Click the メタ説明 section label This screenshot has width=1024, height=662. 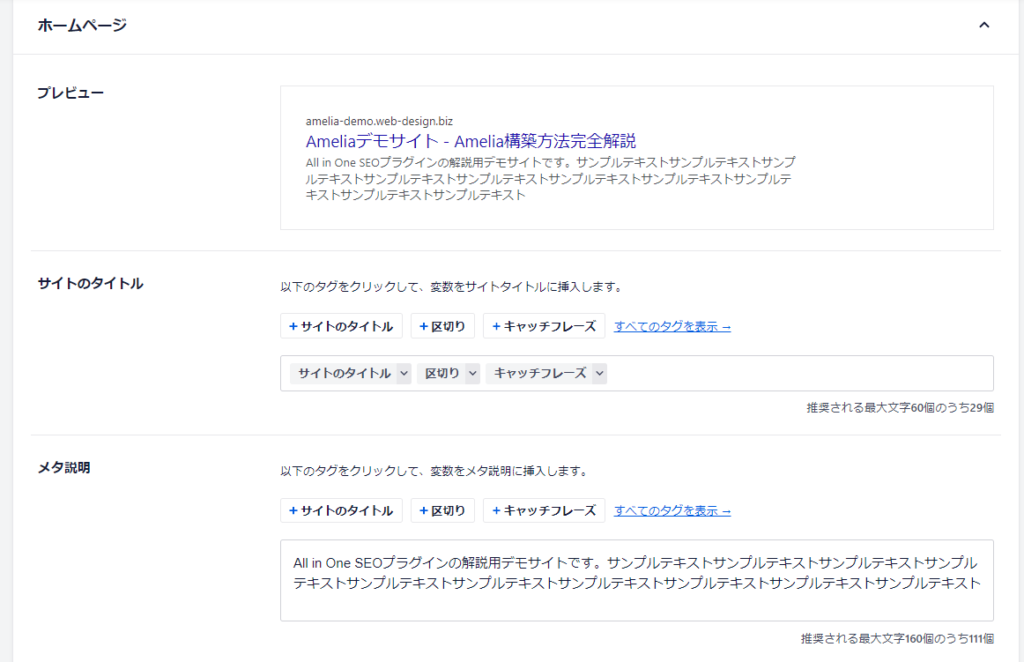coord(63,467)
